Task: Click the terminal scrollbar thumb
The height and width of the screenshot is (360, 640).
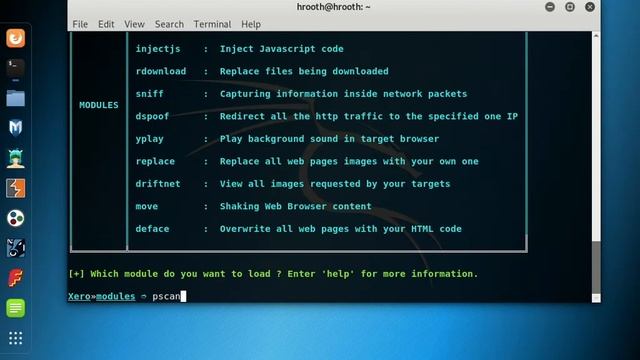Action: pyautogui.click(x=596, y=267)
